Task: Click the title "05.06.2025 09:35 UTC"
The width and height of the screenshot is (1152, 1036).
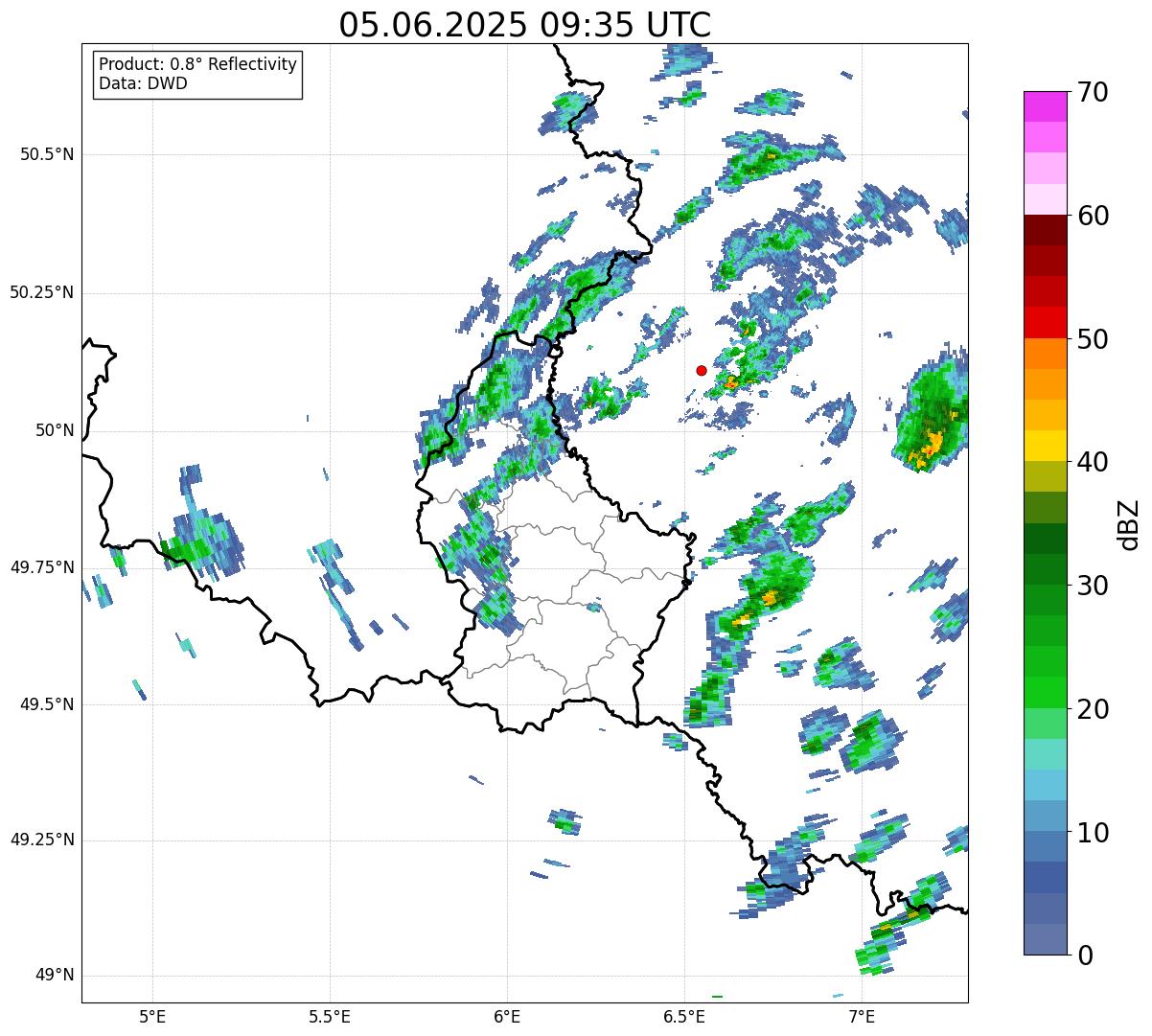Action: tap(525, 24)
